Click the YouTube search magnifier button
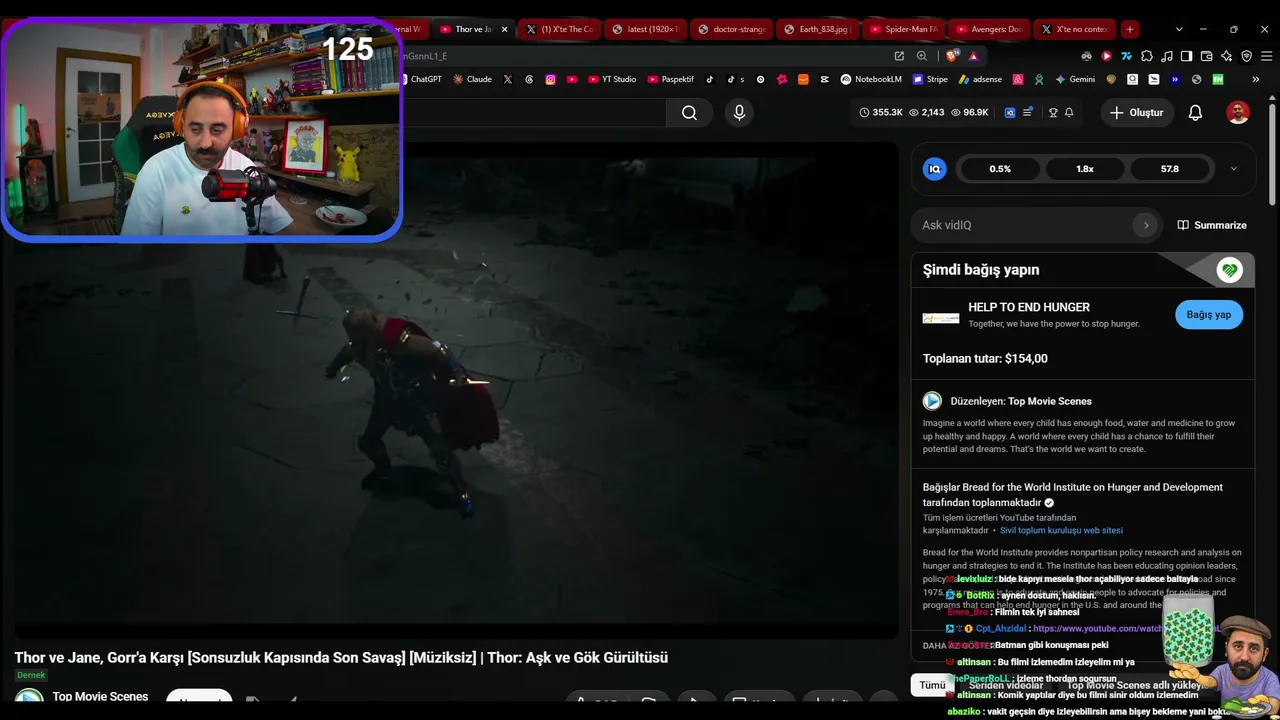This screenshot has height=720, width=1280. [689, 113]
